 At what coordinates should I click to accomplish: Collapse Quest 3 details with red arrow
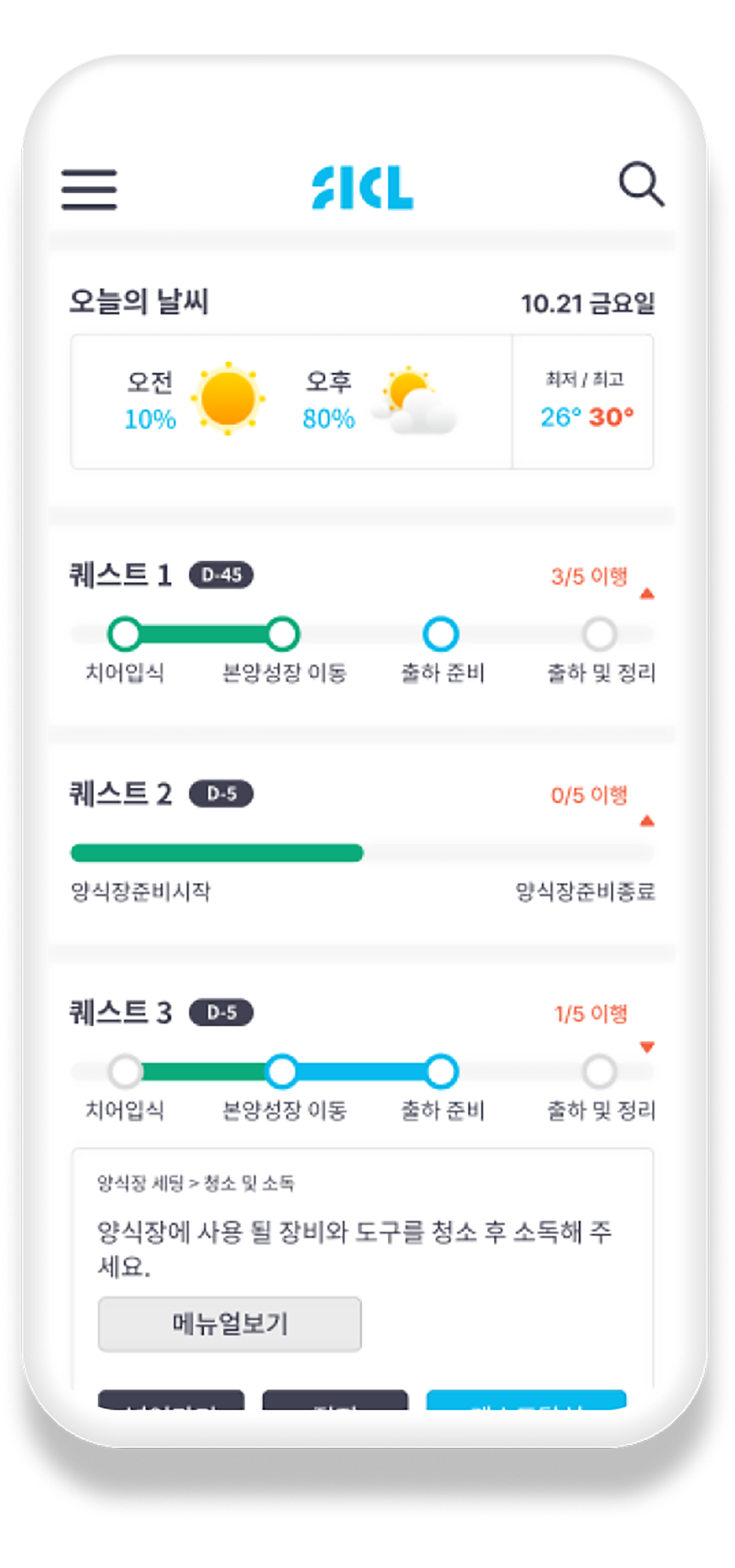pos(647,1047)
